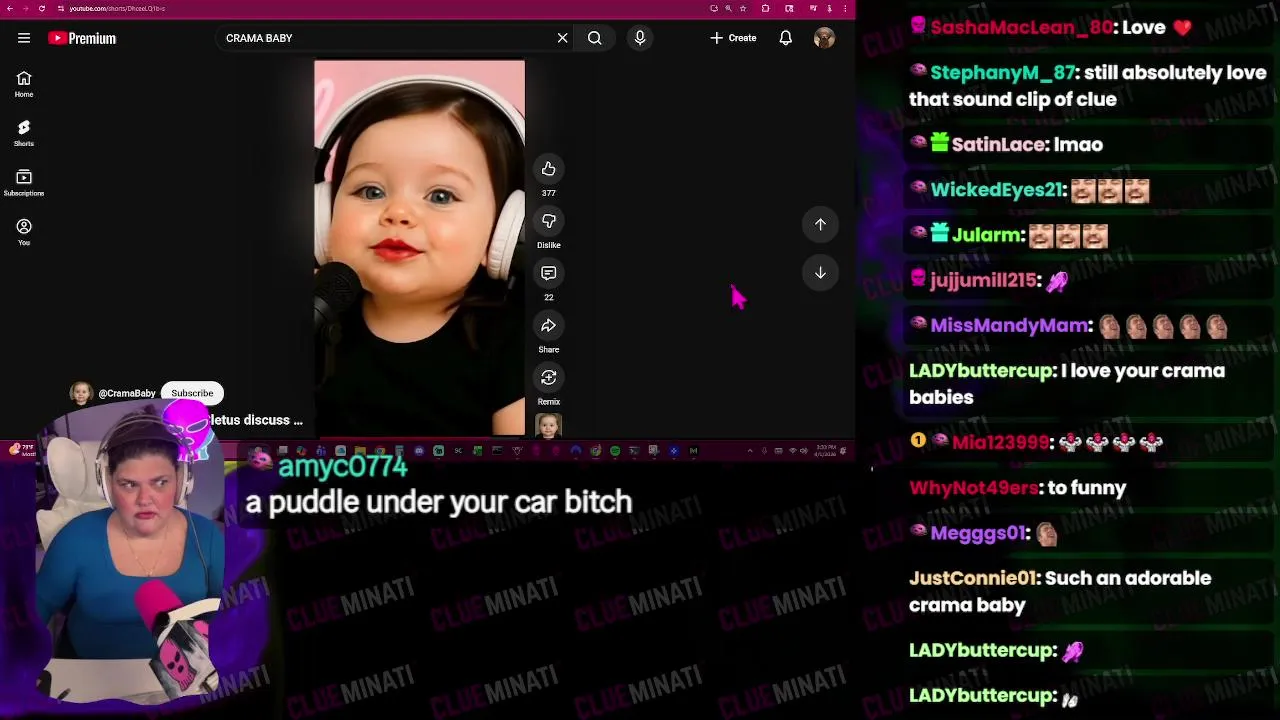The width and height of the screenshot is (1280, 720).
Task: Pause the Short by clicking the video
Action: point(419,248)
